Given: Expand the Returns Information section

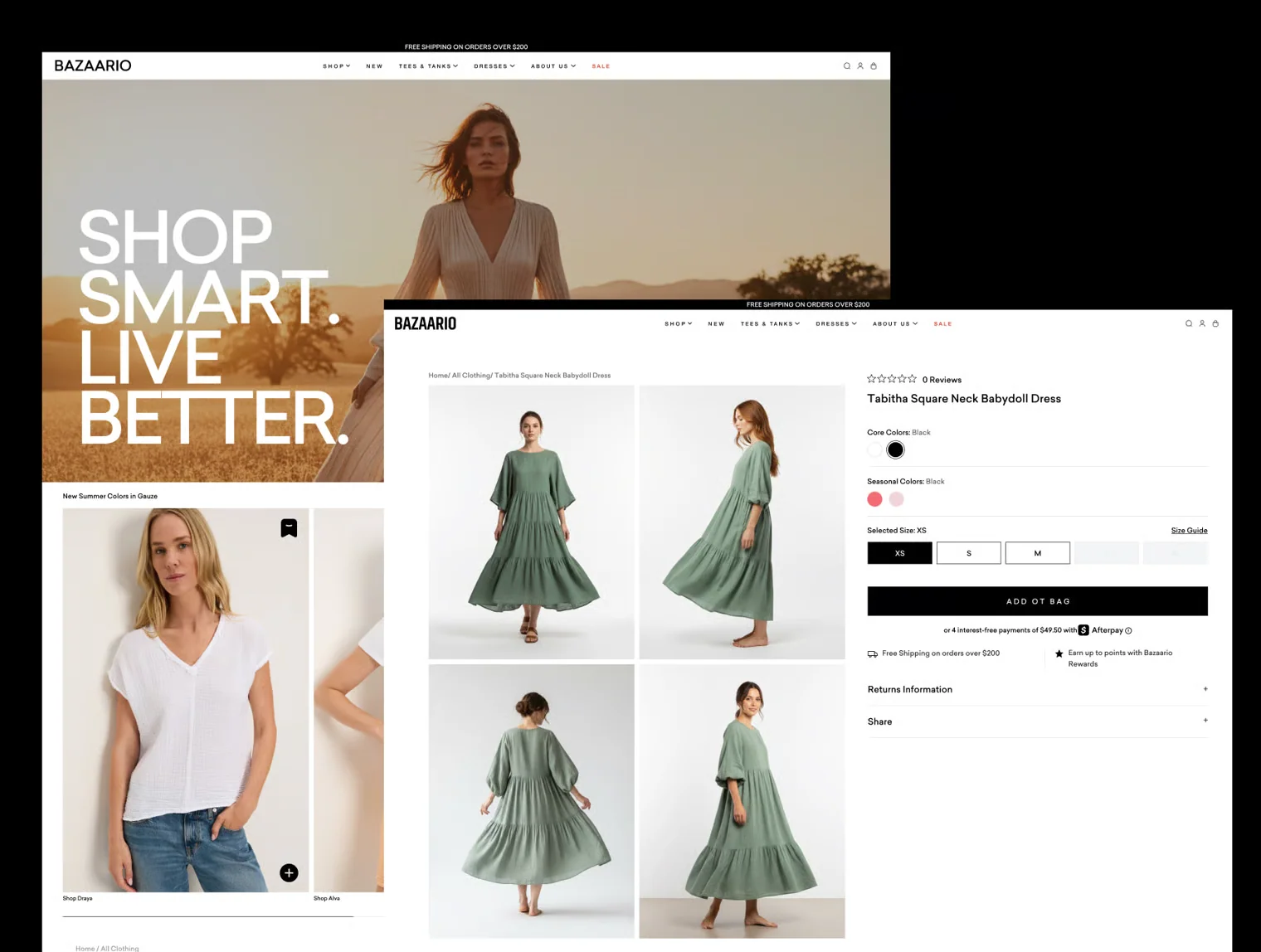Looking at the screenshot, I should (1038, 689).
